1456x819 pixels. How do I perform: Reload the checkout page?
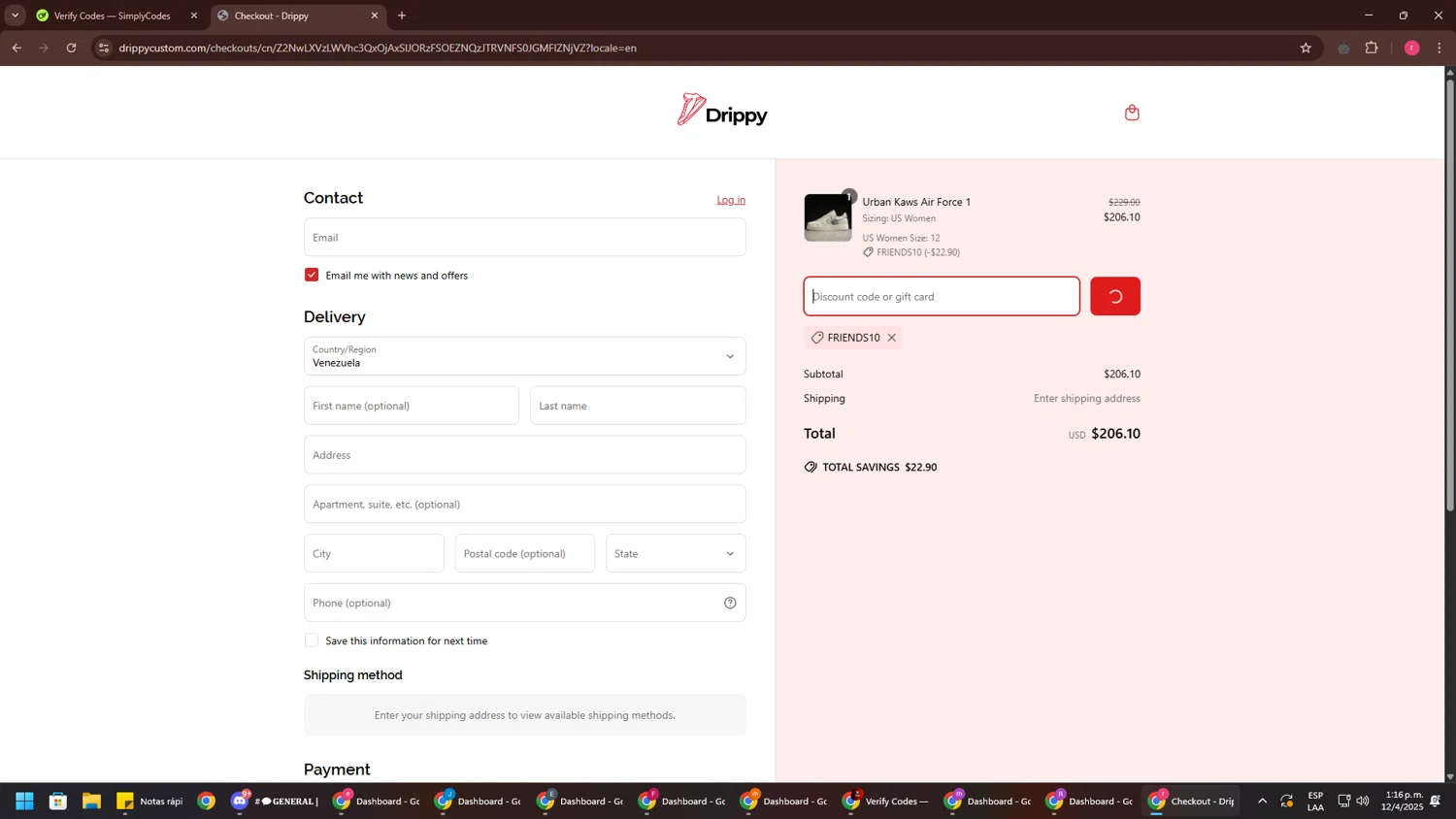[71, 48]
